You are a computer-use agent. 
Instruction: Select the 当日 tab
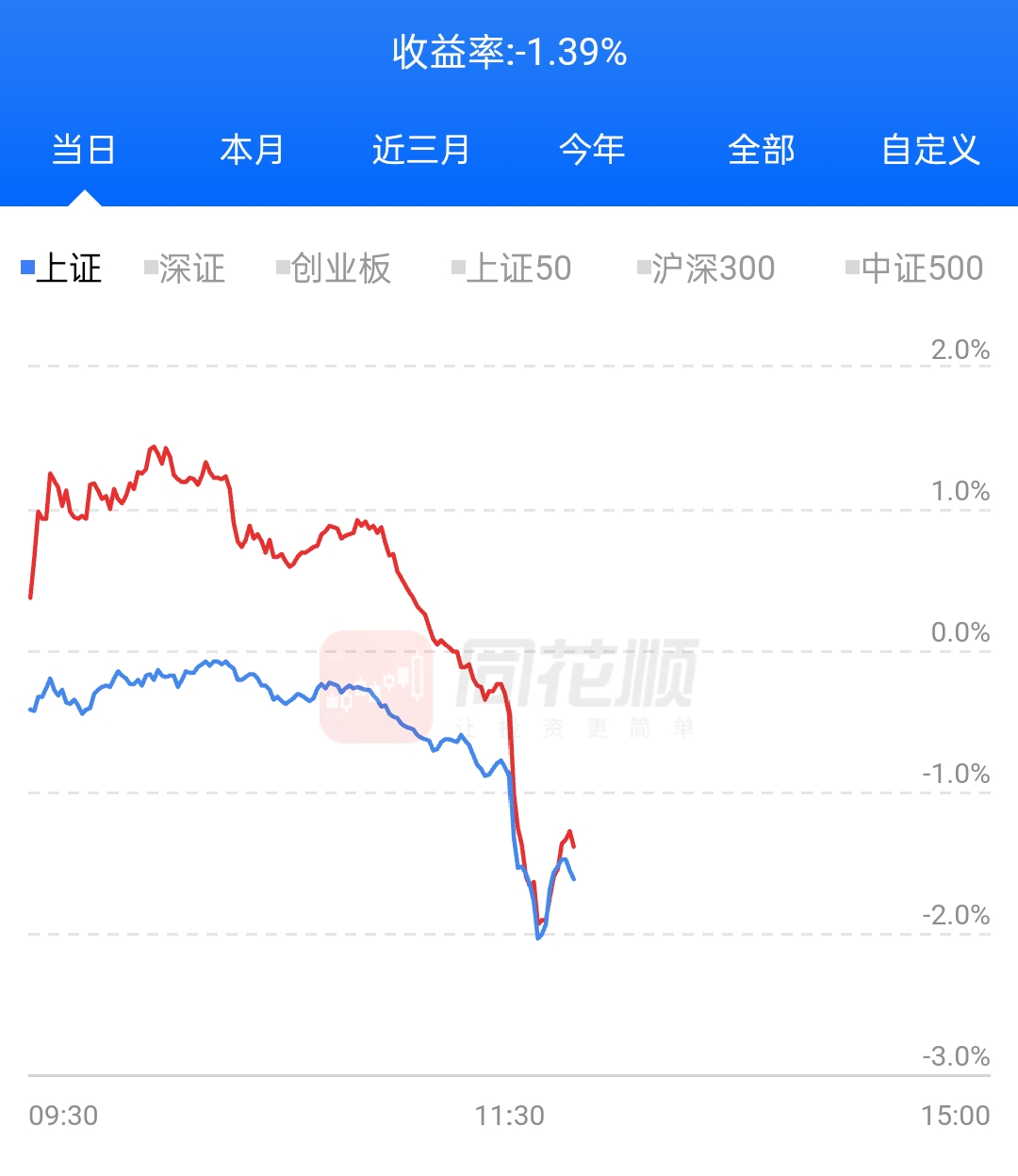point(84,150)
